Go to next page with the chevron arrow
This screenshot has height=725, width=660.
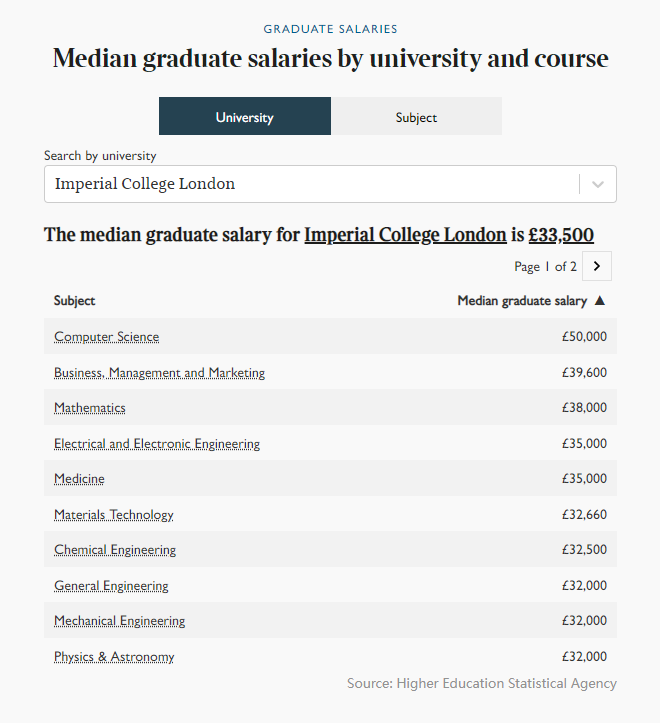[597, 266]
